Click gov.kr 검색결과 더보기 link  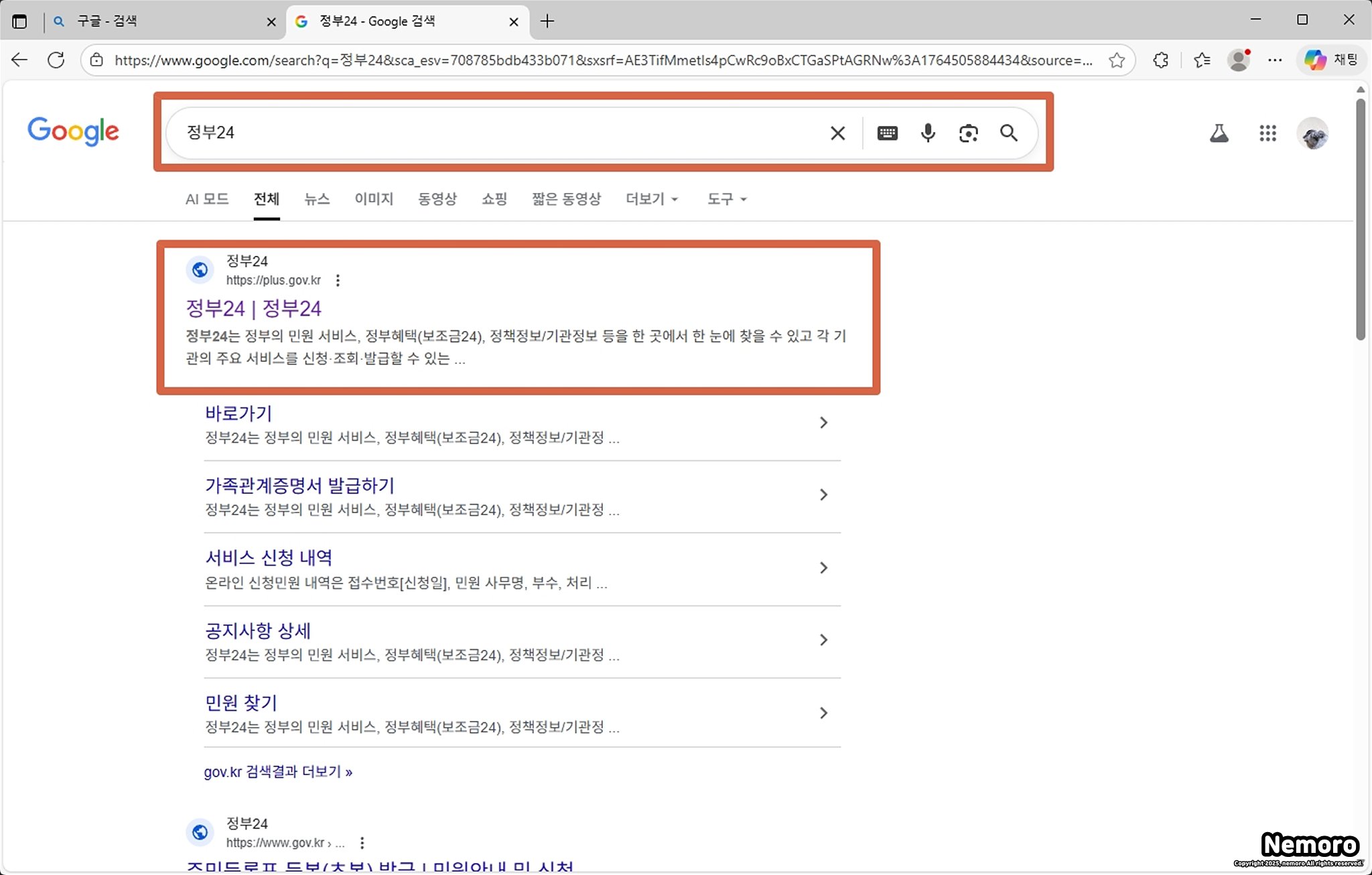(x=278, y=772)
